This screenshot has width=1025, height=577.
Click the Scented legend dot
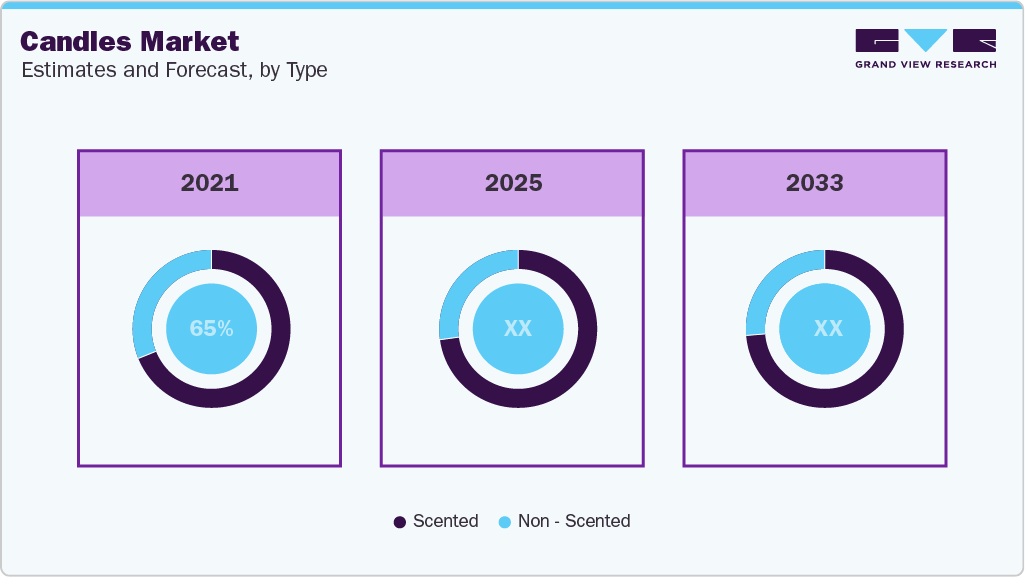click(x=400, y=522)
